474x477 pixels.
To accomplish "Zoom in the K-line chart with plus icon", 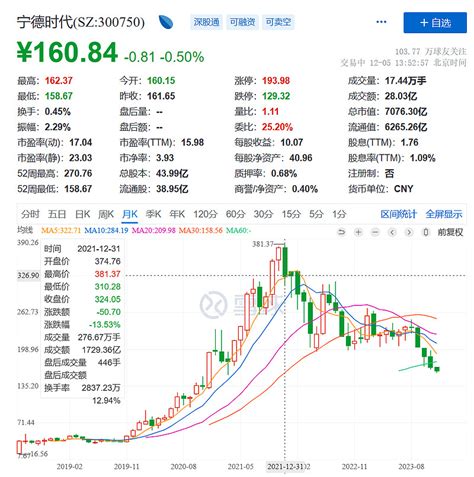I will [x=358, y=232].
